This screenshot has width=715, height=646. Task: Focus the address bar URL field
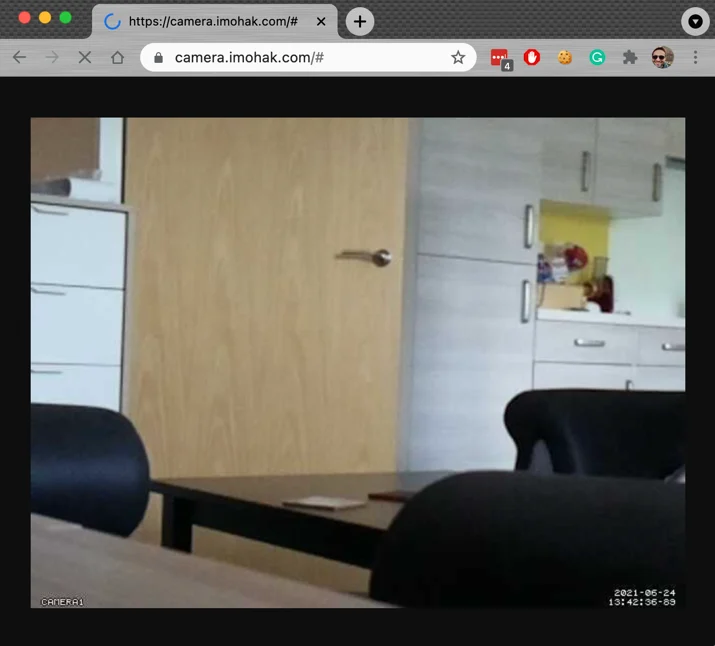308,57
